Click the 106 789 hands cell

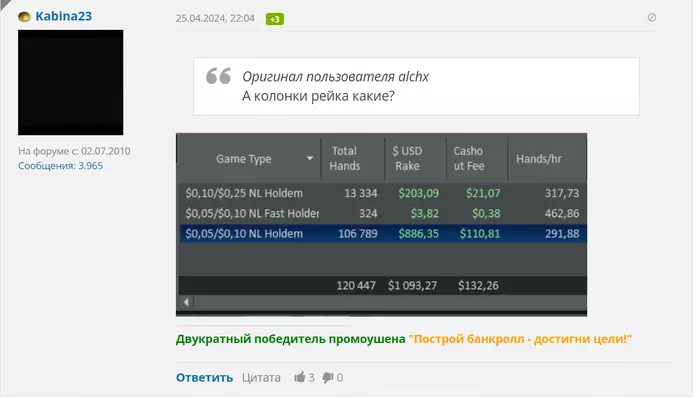[x=358, y=234]
